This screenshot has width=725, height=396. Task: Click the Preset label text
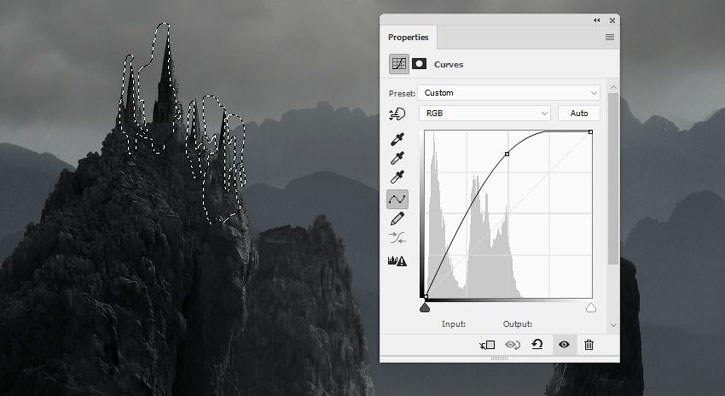click(402, 94)
